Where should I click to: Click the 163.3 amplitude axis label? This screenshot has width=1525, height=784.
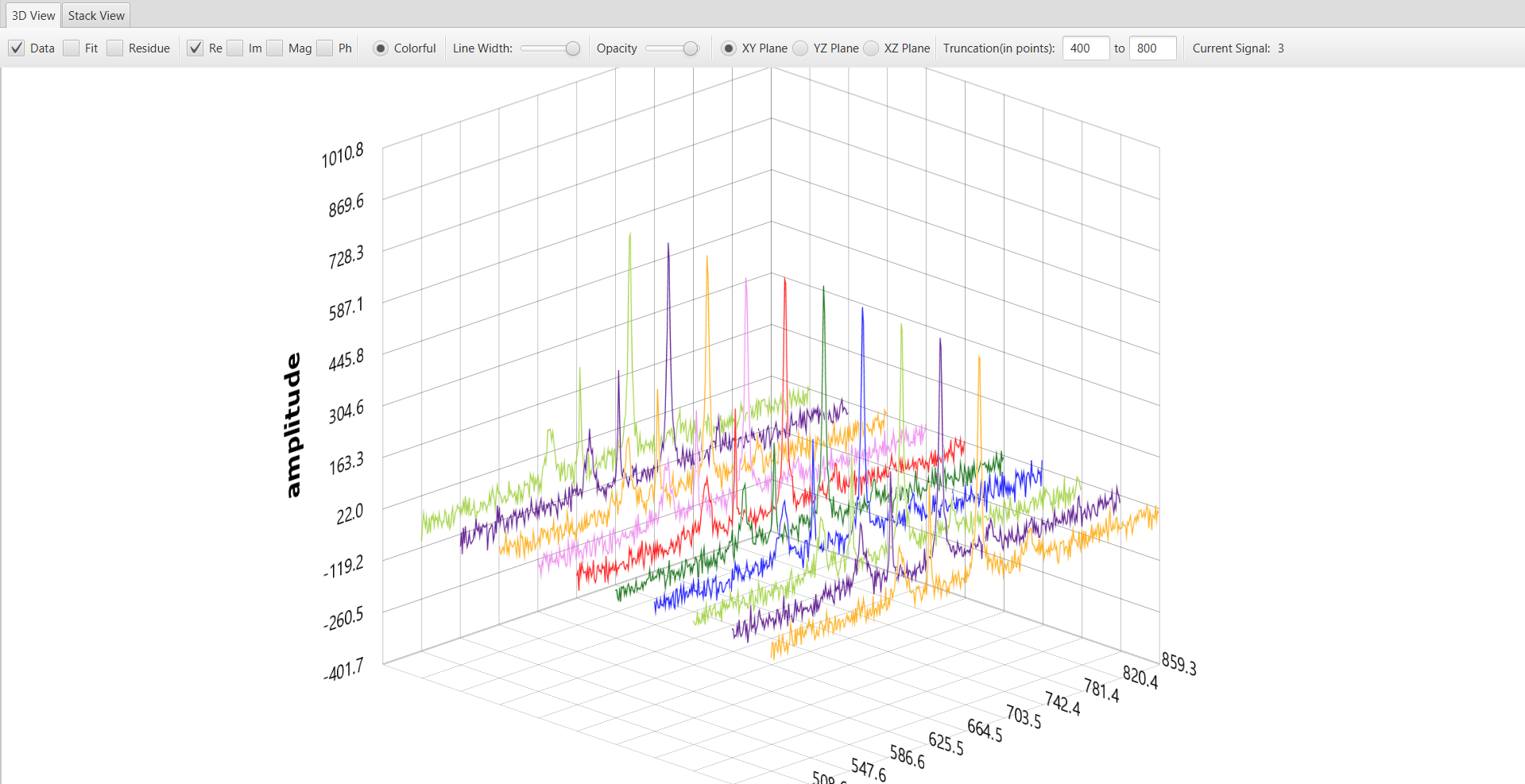pos(346,462)
